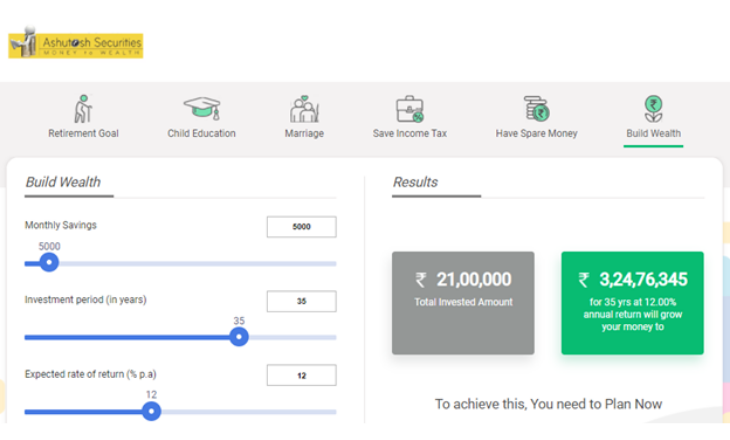
Task: Select the Save Income Tax briefcase icon
Action: point(410,109)
